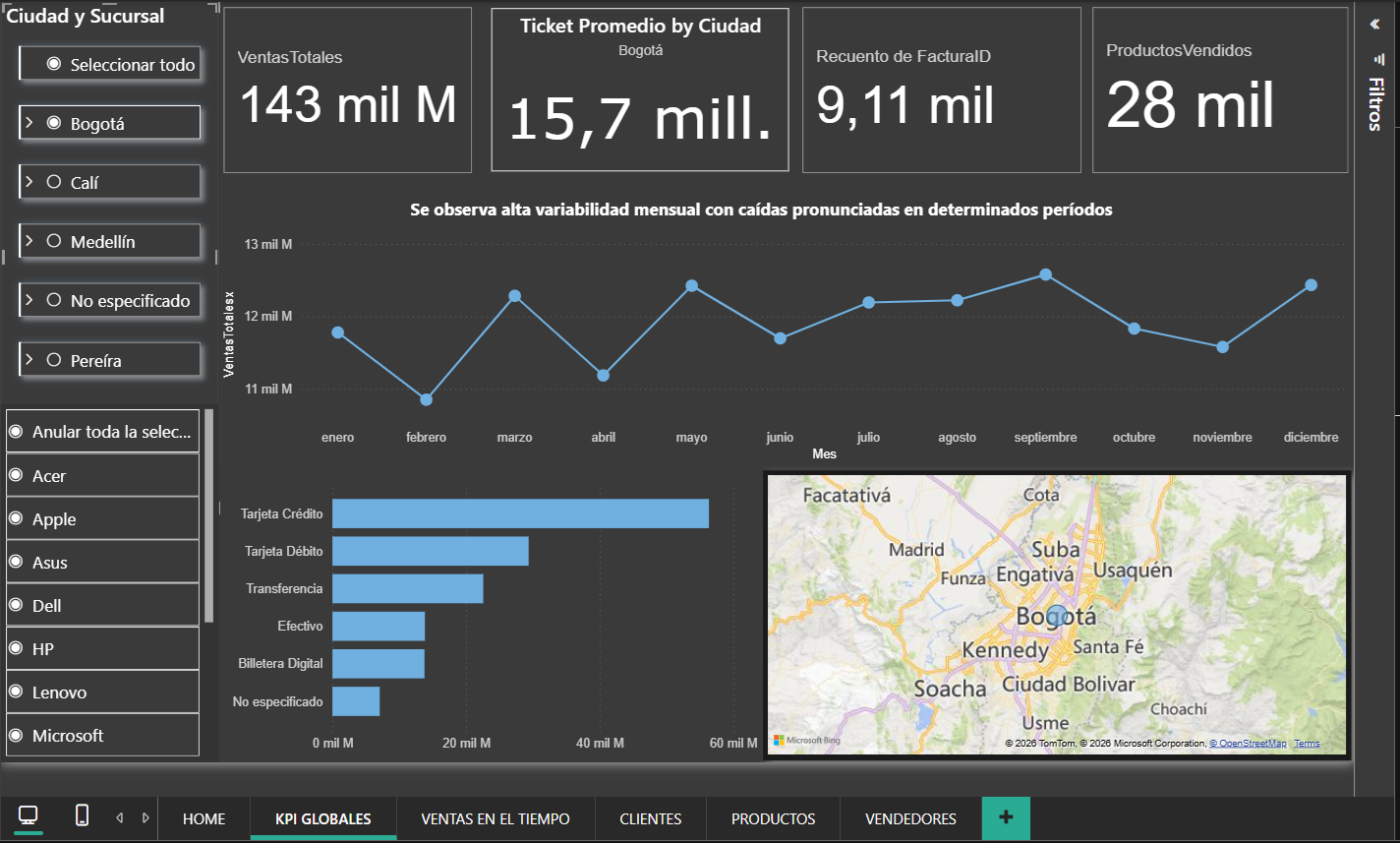Go to previous page tabs arrow
This screenshot has width=1400, height=843.
[x=120, y=817]
